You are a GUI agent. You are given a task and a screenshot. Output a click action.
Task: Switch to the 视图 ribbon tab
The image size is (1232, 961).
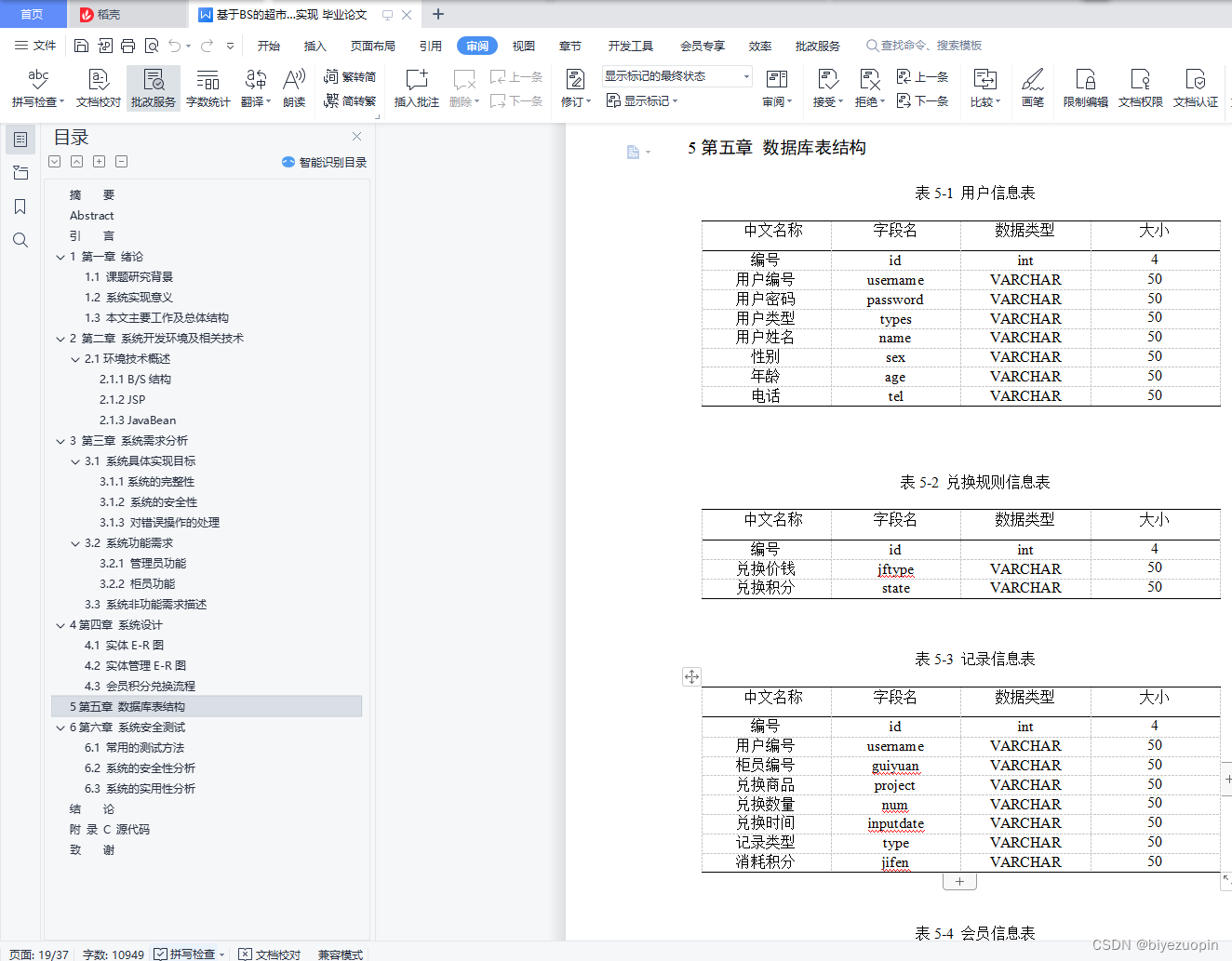[x=524, y=46]
